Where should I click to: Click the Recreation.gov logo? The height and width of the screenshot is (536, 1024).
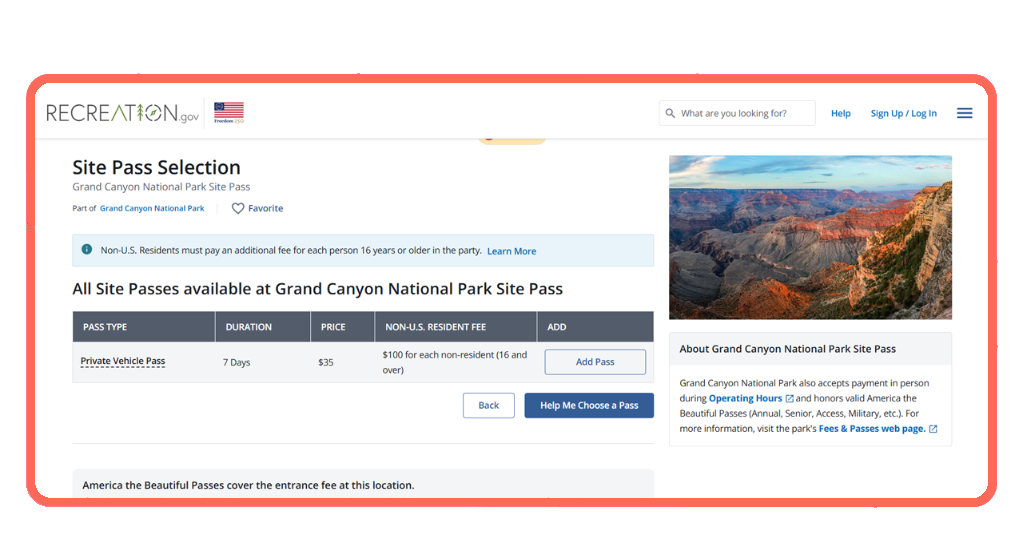coord(122,113)
